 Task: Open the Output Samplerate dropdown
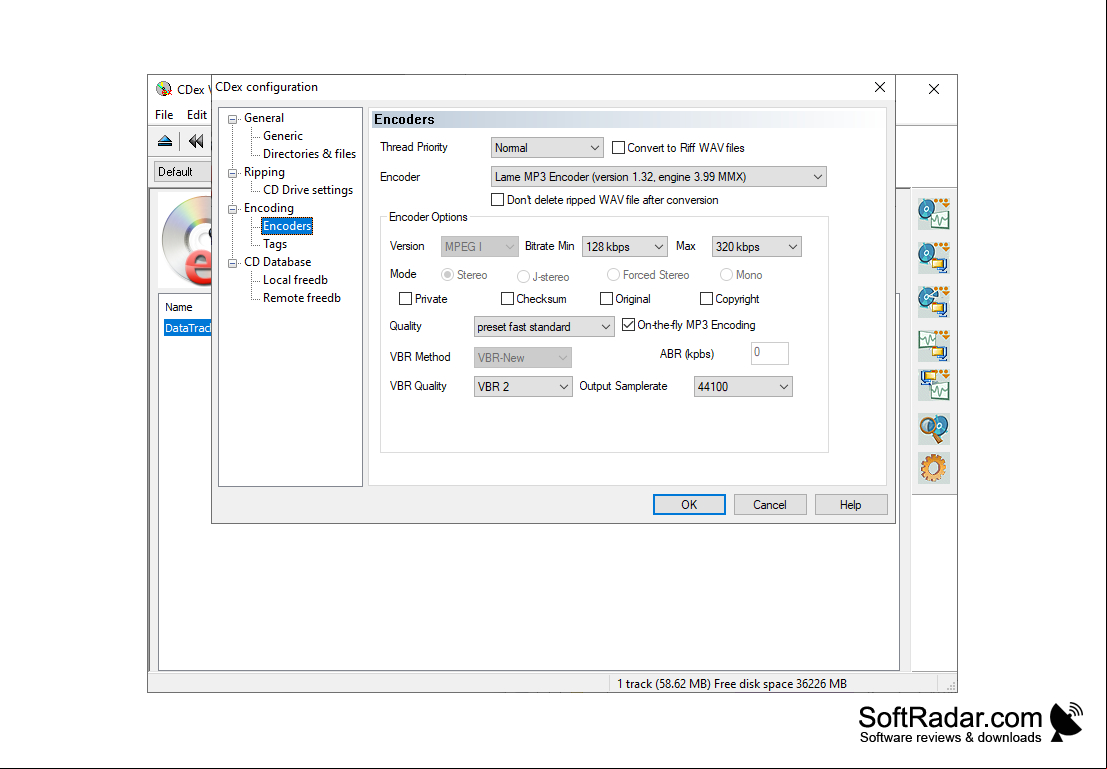click(x=743, y=386)
